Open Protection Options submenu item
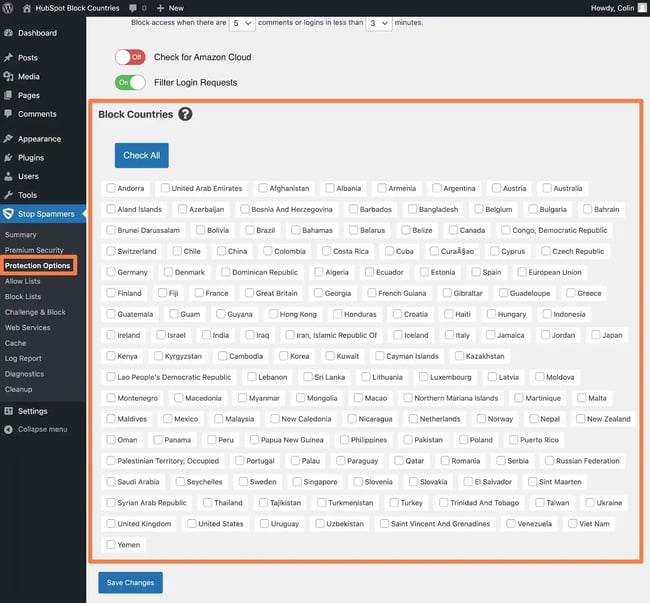This screenshot has height=603, width=650. [x=38, y=266]
